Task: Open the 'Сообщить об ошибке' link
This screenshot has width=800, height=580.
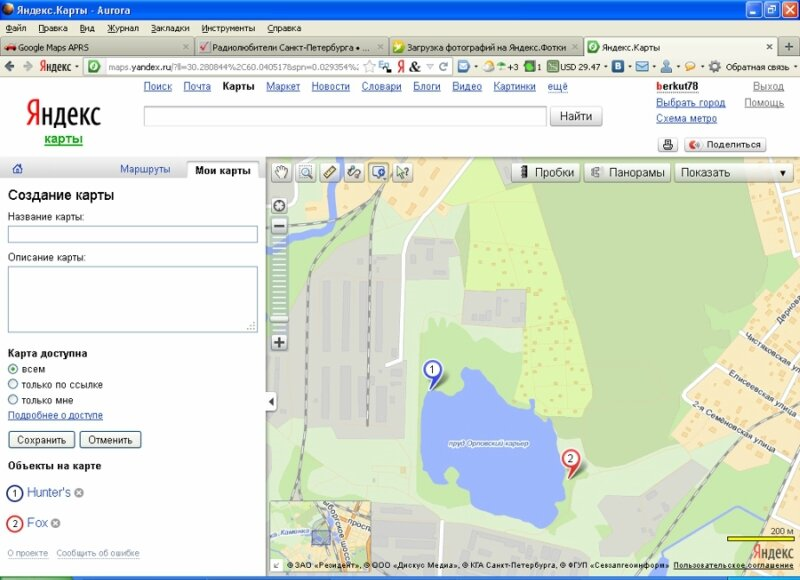Action: pos(97,553)
